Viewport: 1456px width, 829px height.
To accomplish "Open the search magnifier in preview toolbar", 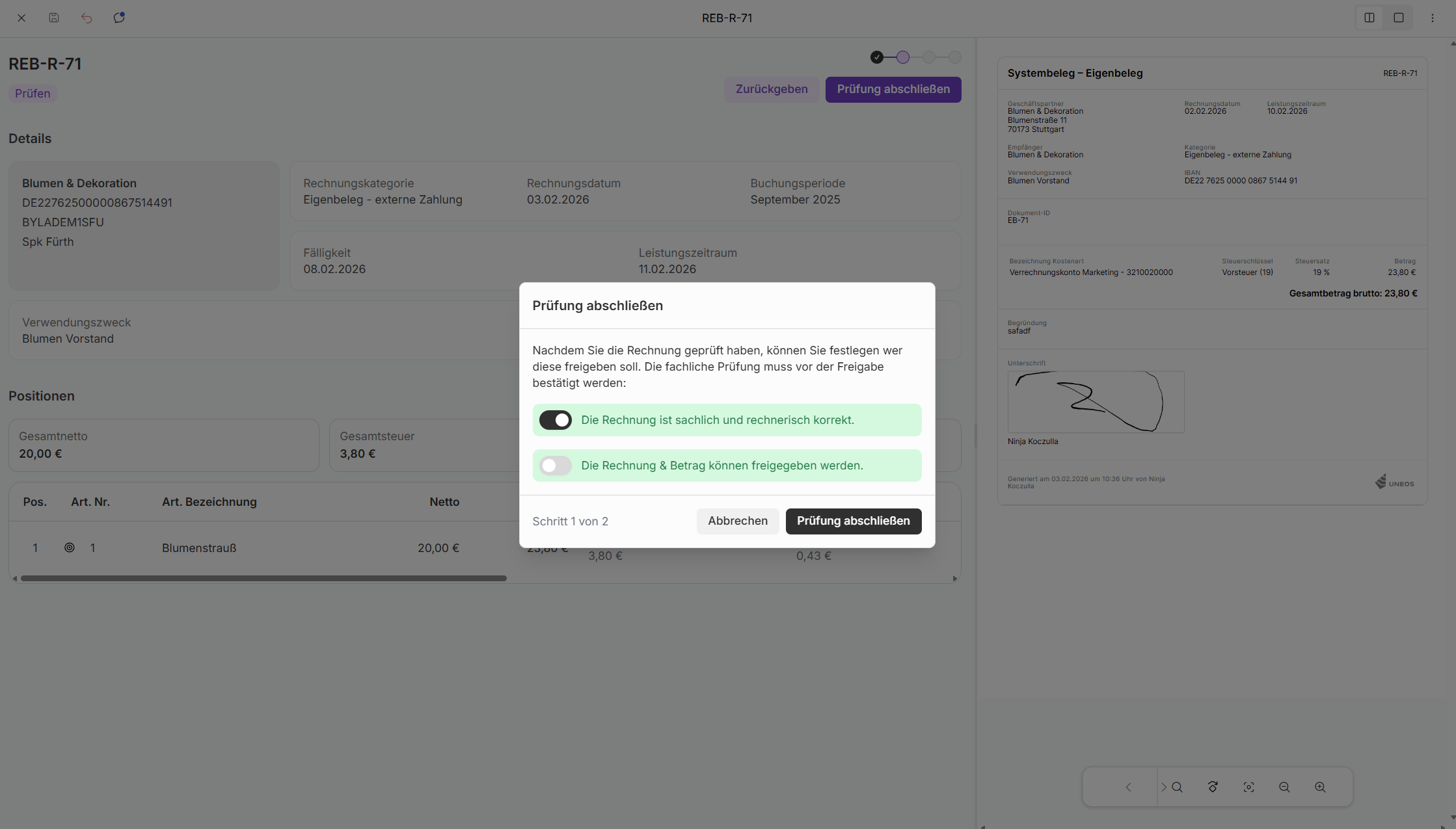I will (1178, 787).
